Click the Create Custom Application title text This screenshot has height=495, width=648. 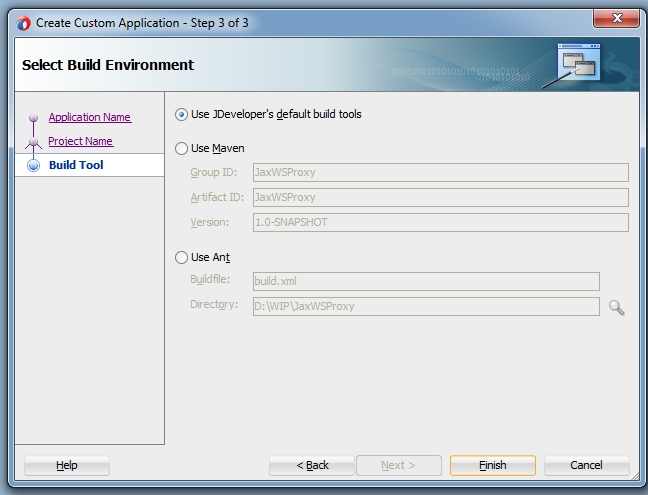coord(142,23)
